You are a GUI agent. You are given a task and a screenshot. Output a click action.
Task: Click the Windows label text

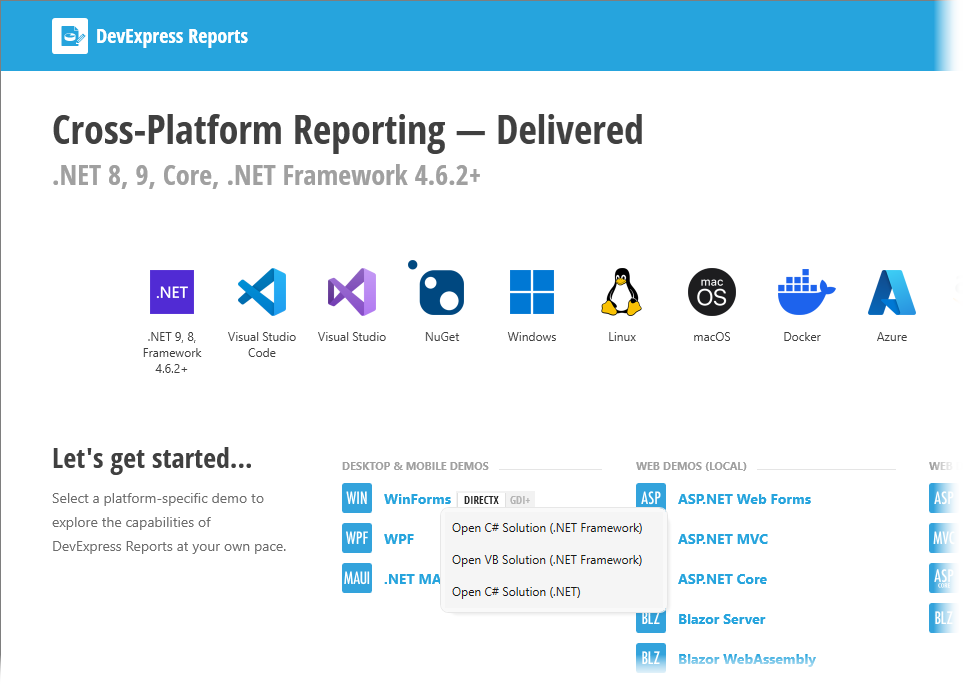coord(532,337)
